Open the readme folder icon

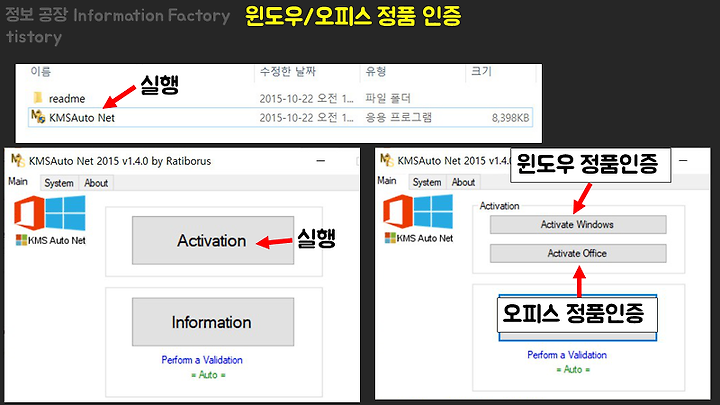tap(38, 97)
